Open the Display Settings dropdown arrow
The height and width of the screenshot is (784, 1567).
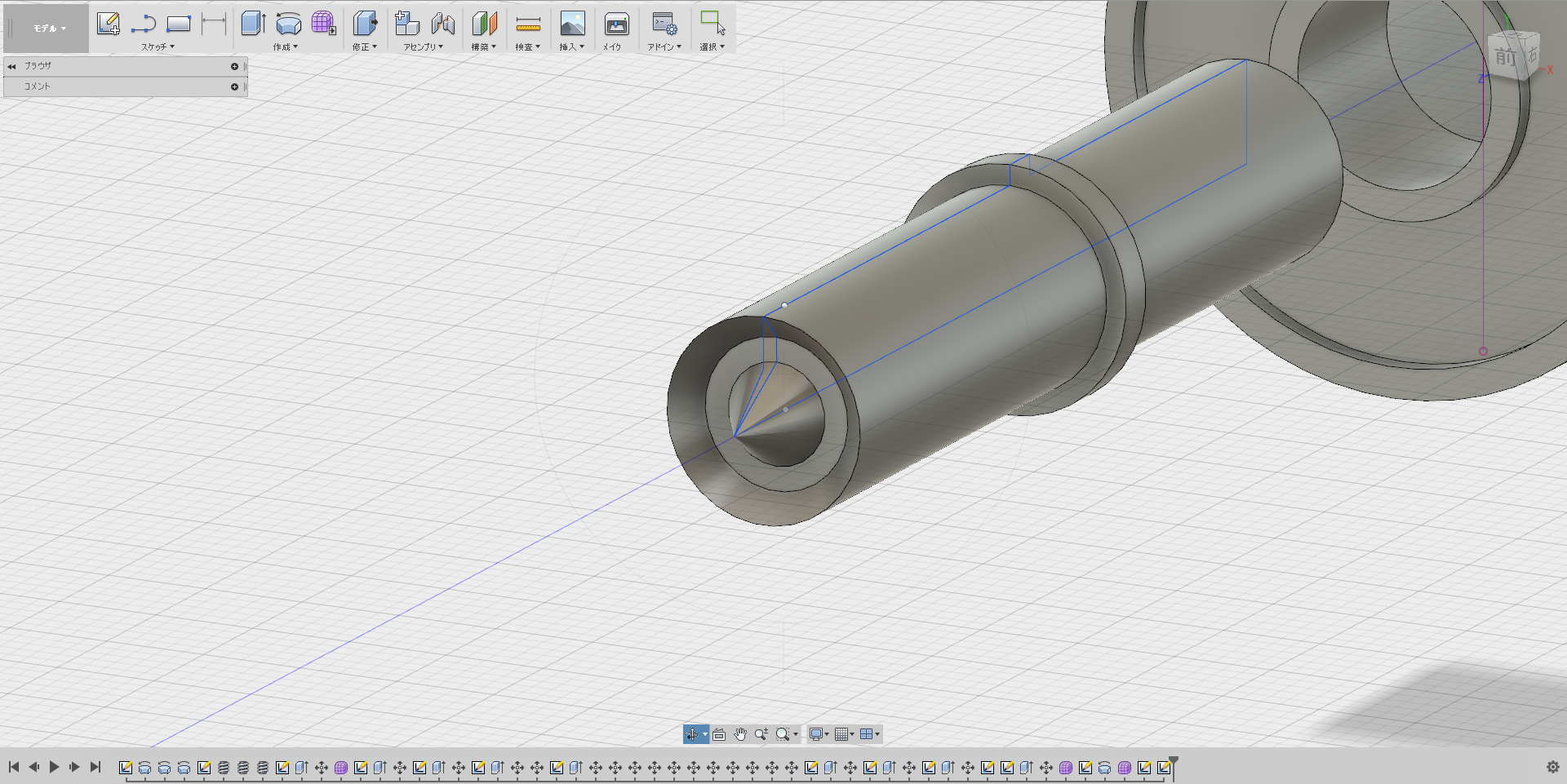tap(827, 734)
